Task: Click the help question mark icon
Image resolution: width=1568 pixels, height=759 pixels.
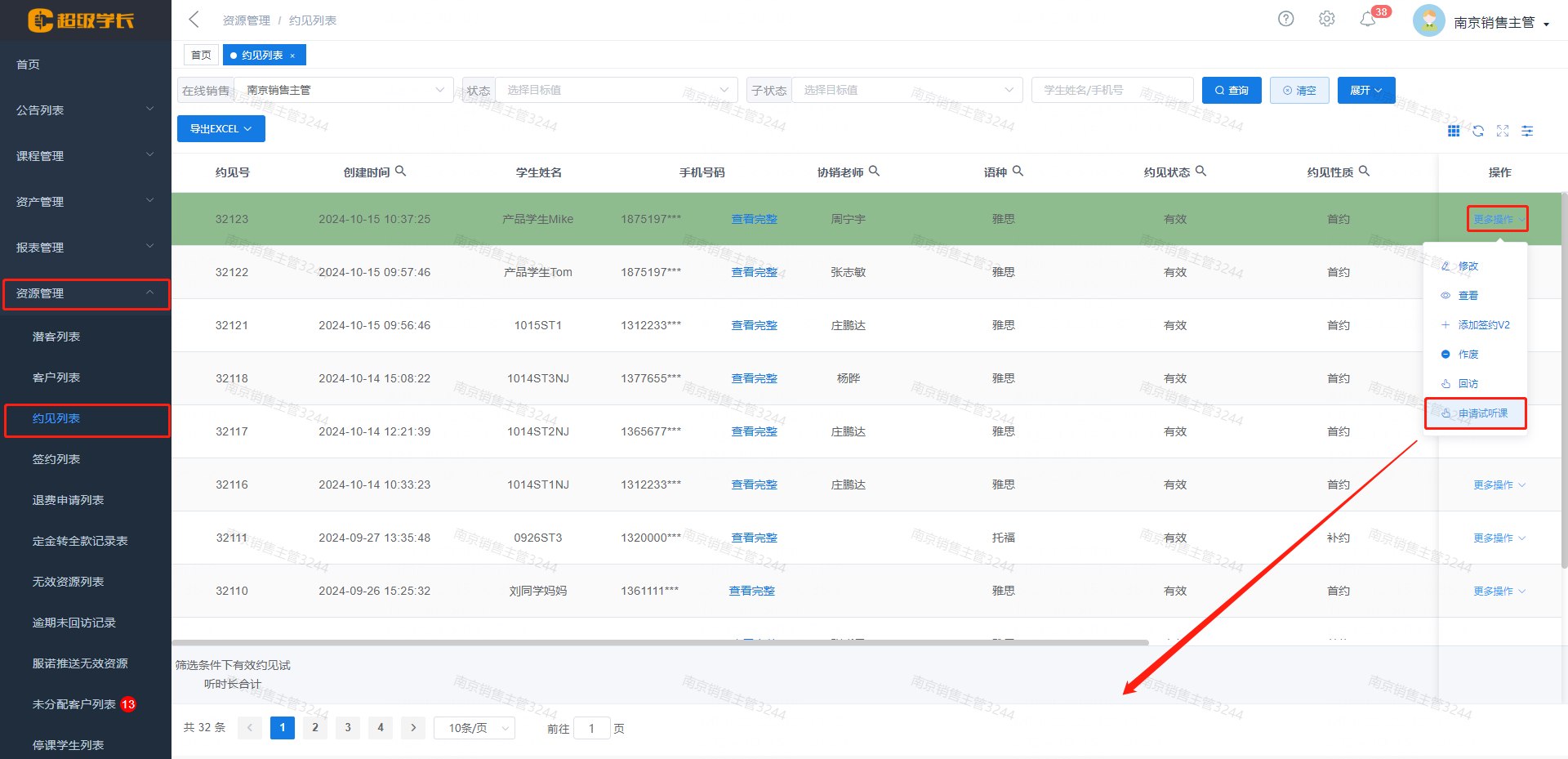Action: (x=1285, y=18)
